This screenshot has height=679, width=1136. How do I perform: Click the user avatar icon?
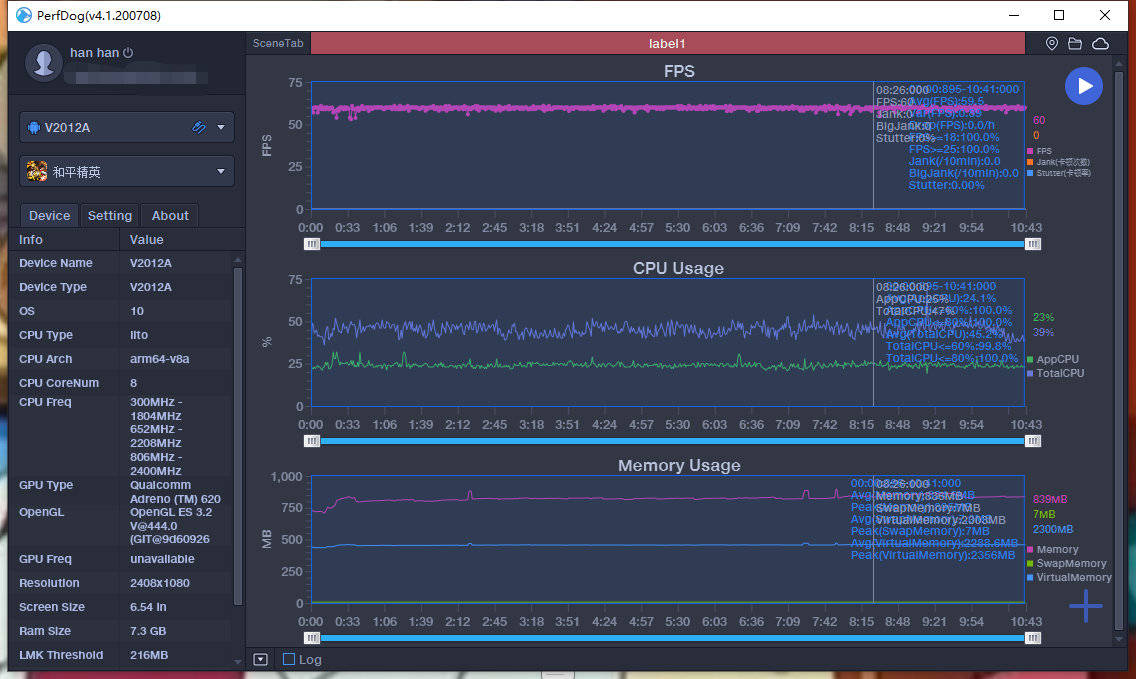point(43,62)
